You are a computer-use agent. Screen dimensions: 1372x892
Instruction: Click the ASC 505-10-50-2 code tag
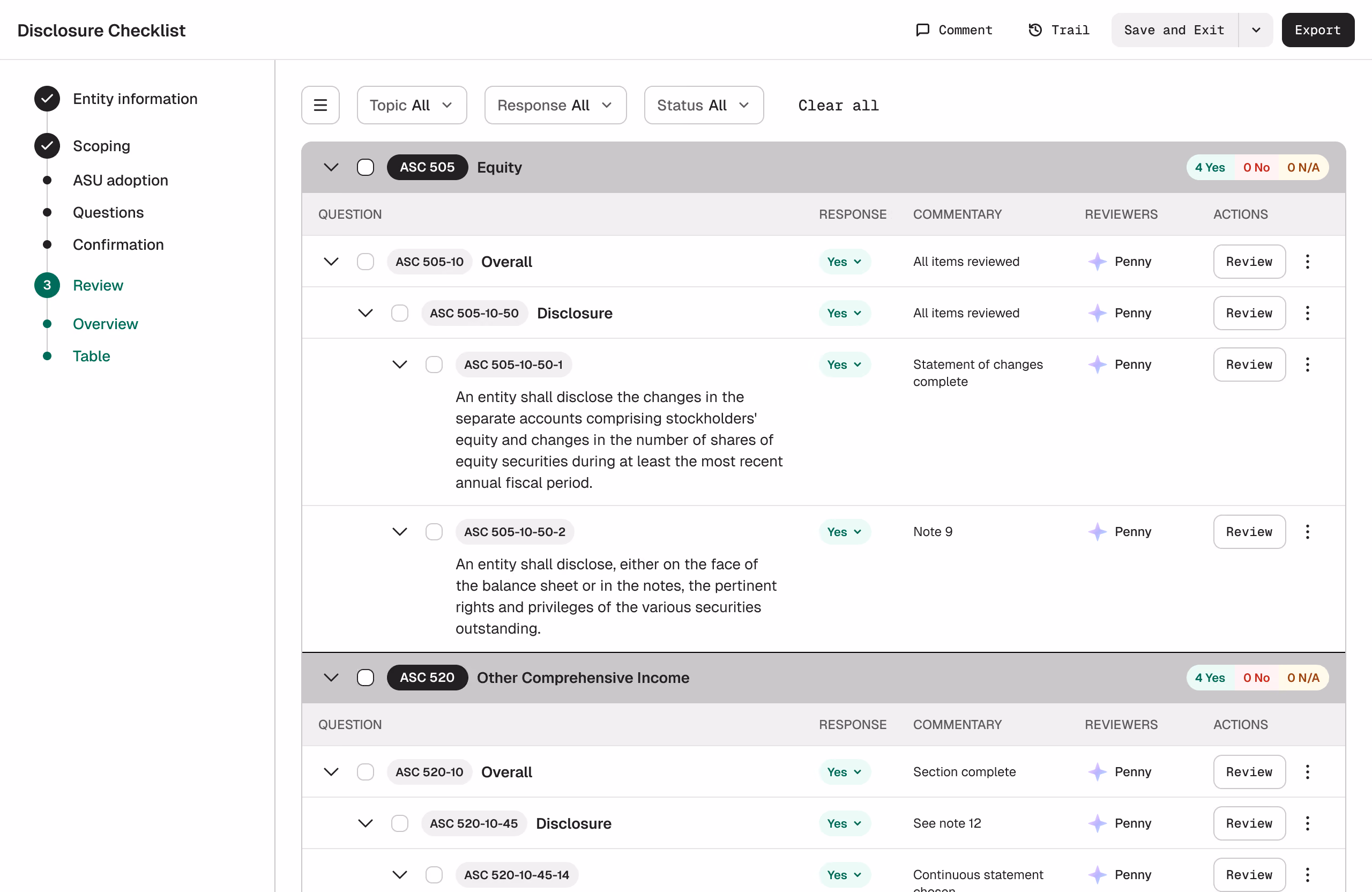click(515, 532)
